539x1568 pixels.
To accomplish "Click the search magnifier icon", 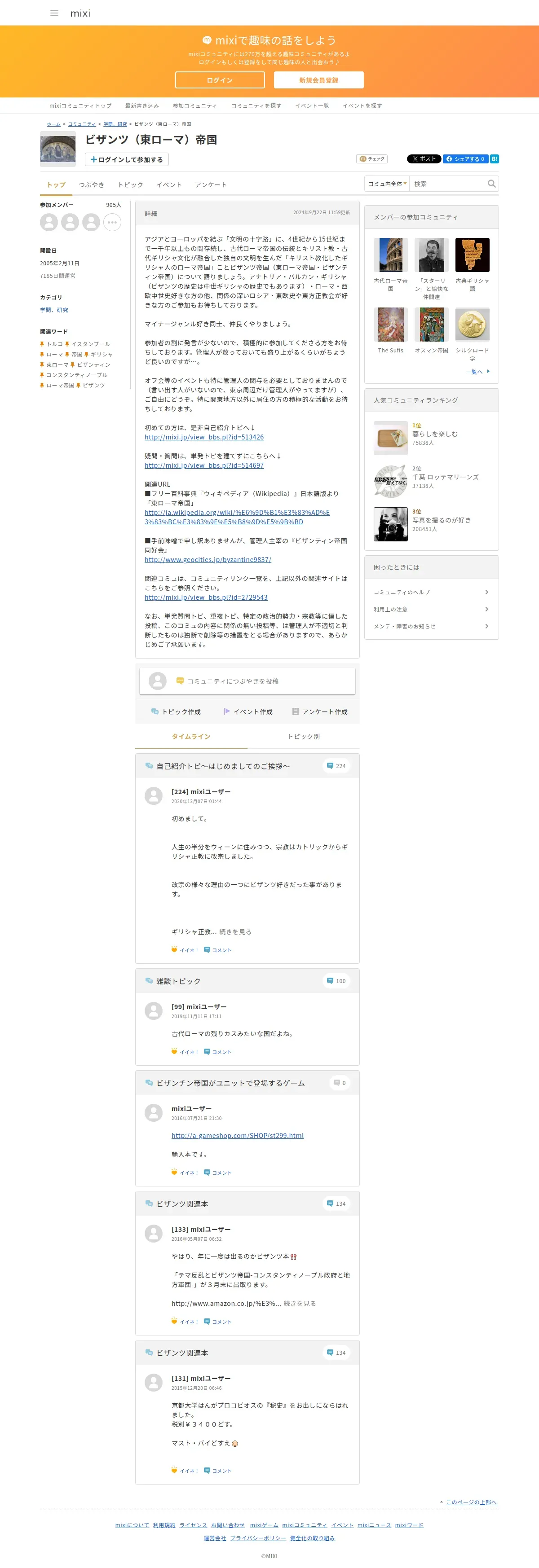I will click(x=491, y=184).
